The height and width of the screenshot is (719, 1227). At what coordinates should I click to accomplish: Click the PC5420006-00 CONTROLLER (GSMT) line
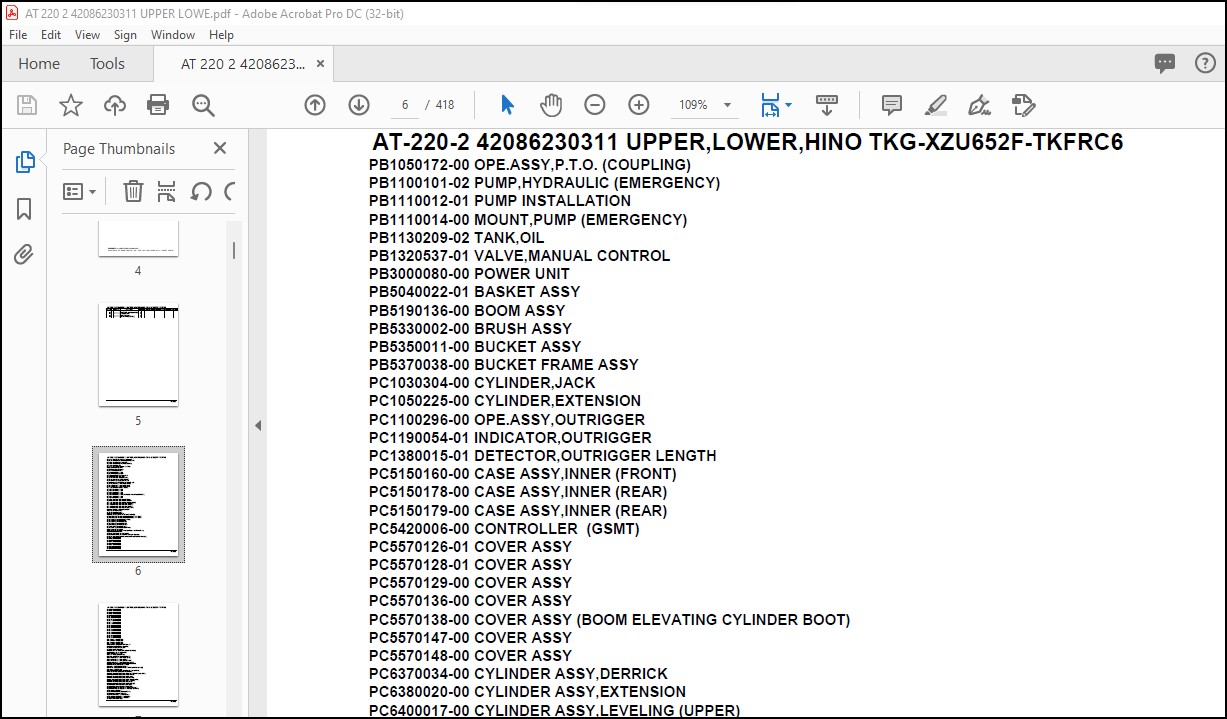point(504,528)
